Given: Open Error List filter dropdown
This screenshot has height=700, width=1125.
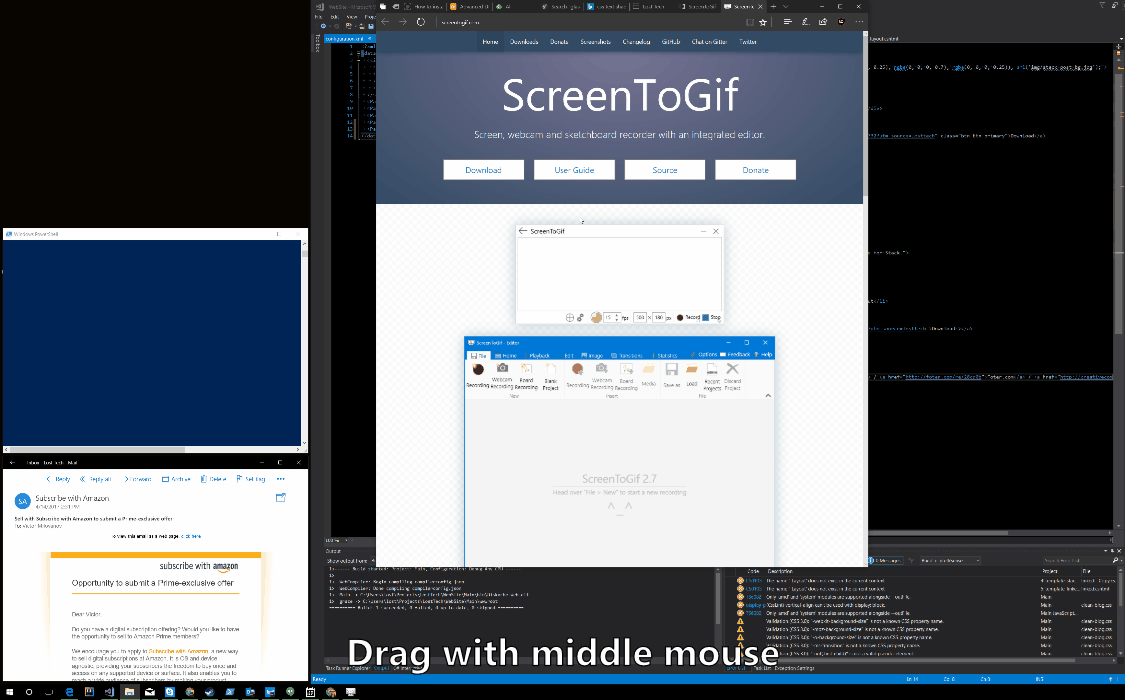Looking at the screenshot, I should pyautogui.click(x=949, y=561).
